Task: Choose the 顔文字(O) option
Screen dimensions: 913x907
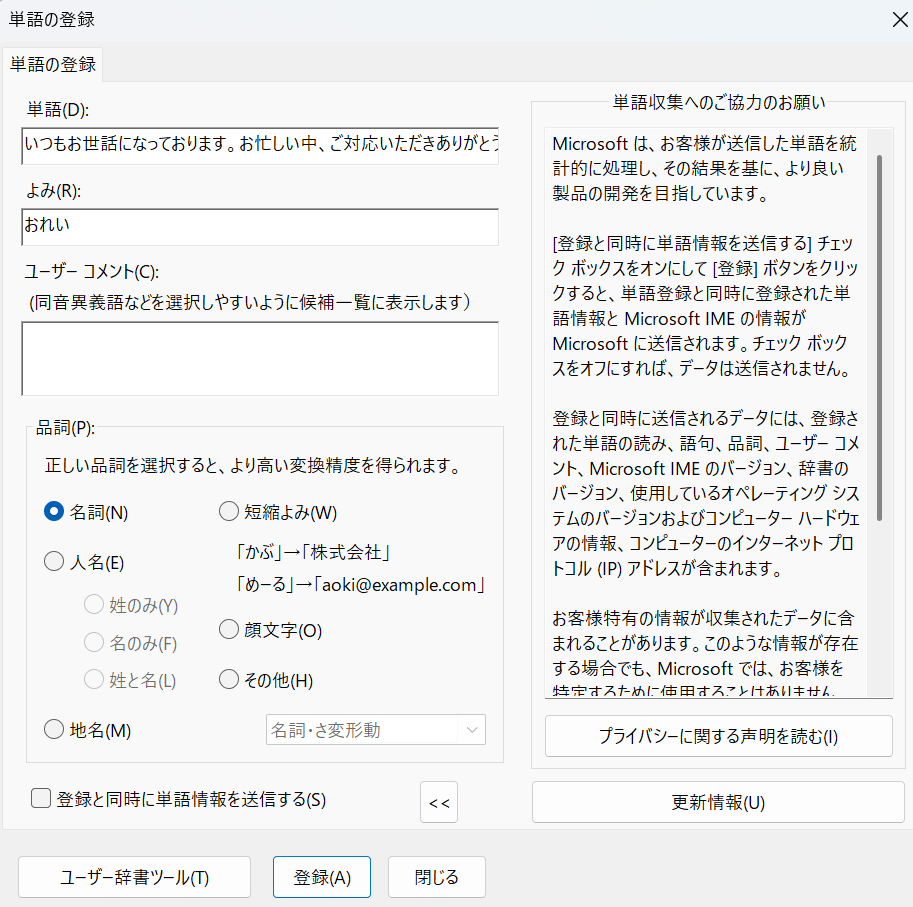Action: click(228, 630)
